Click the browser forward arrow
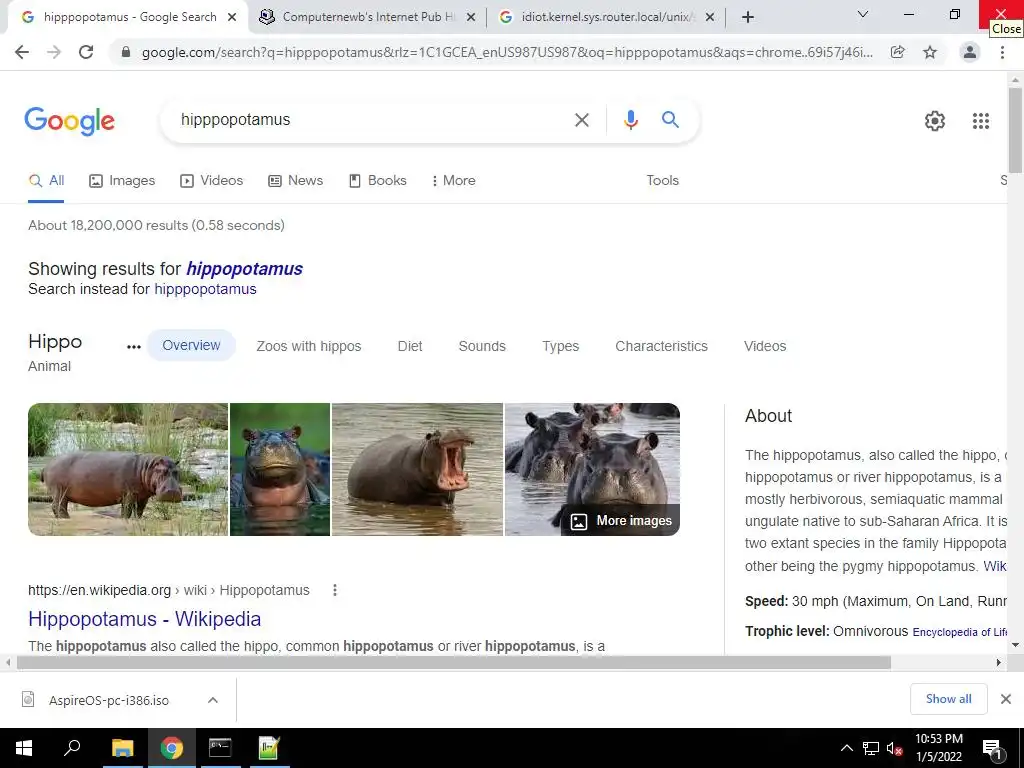Viewport: 1024px width, 768px height. (x=54, y=52)
